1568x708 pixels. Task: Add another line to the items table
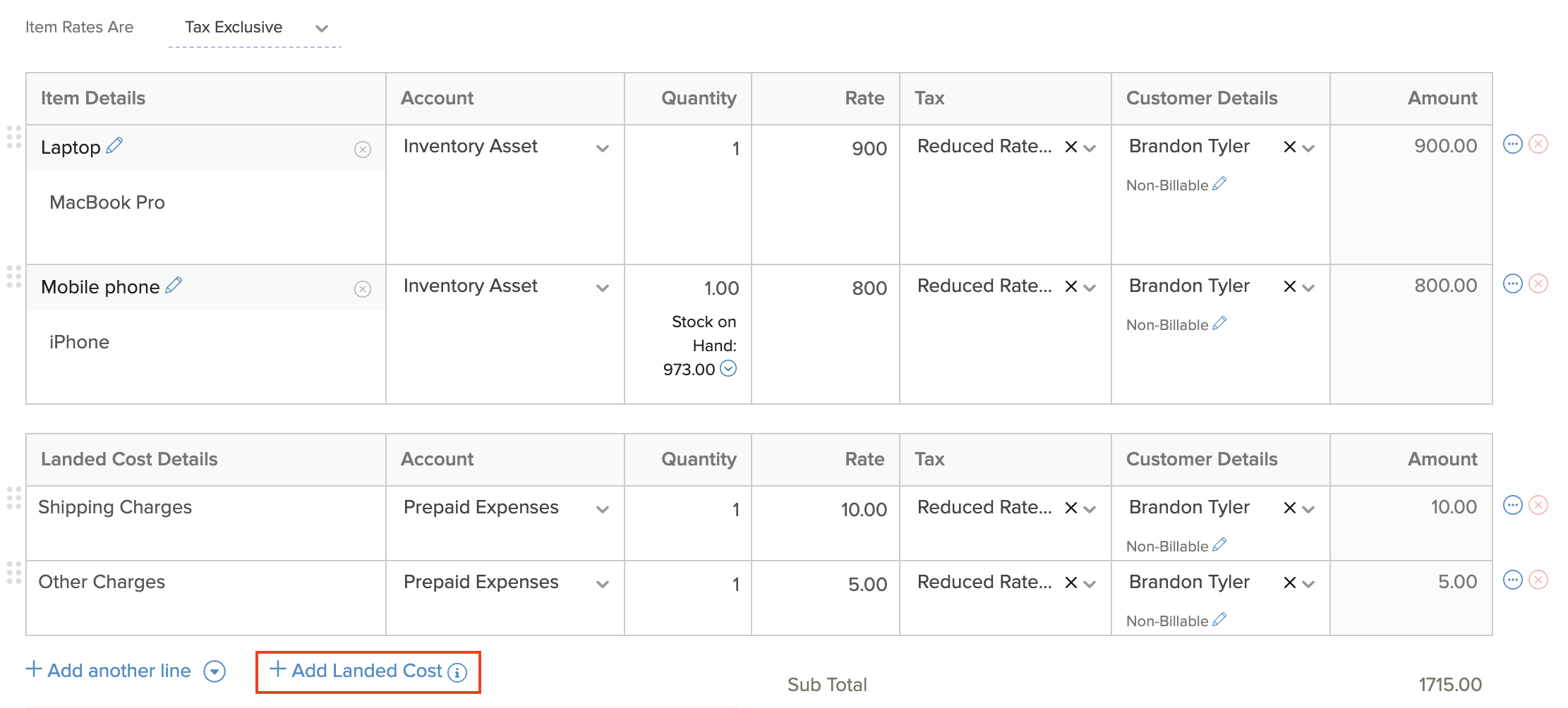coord(109,671)
